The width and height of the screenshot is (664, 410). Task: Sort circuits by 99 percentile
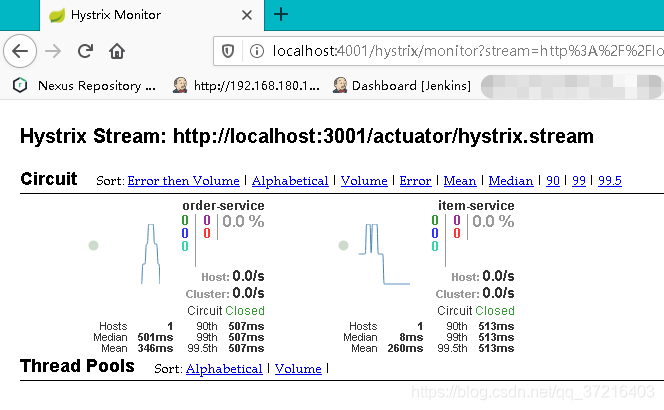pyautogui.click(x=579, y=181)
